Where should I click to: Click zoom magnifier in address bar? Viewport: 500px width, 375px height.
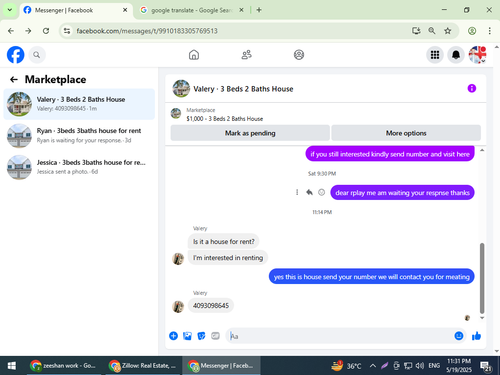click(432, 31)
